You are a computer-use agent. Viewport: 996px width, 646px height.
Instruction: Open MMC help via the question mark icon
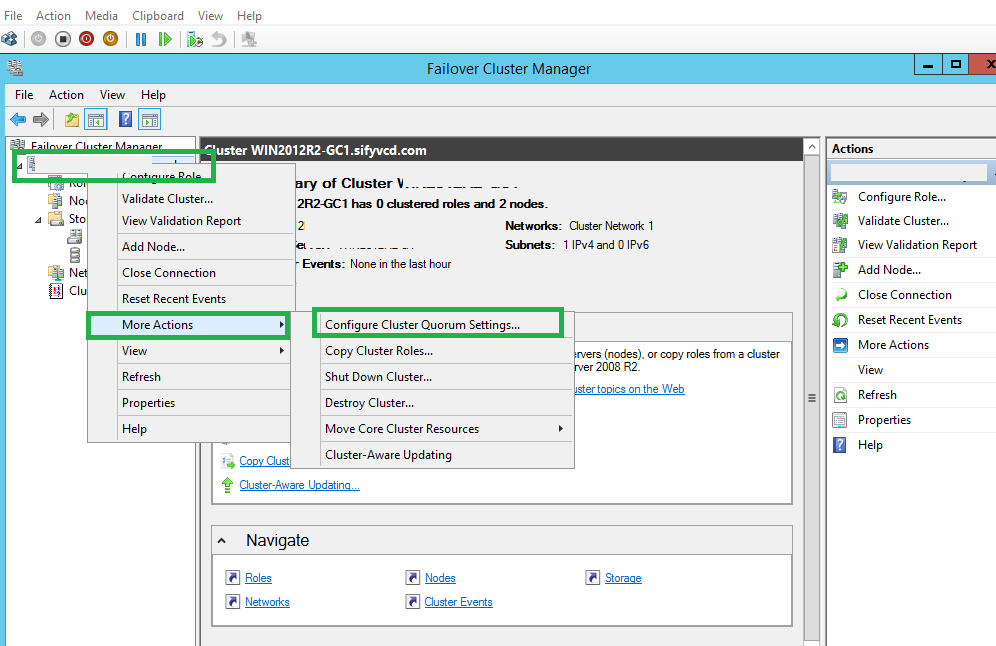124,118
